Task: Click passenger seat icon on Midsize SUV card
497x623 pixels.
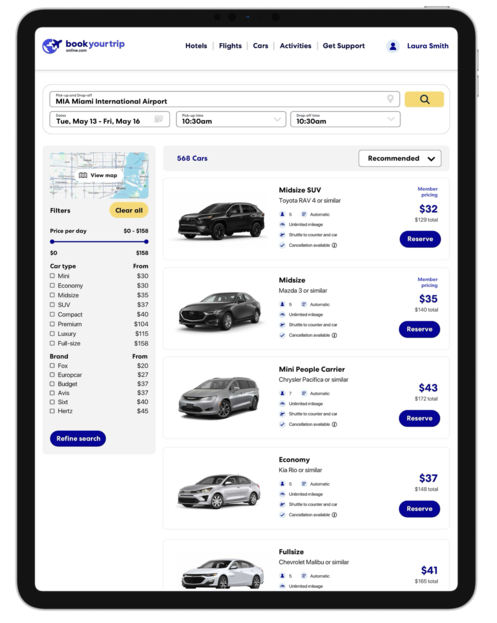Action: 282,214
